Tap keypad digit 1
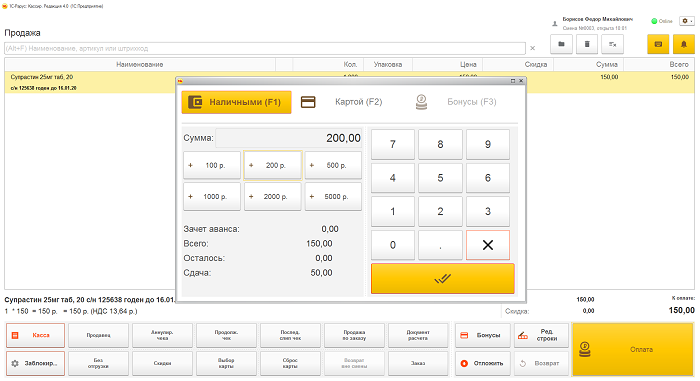 click(x=393, y=211)
